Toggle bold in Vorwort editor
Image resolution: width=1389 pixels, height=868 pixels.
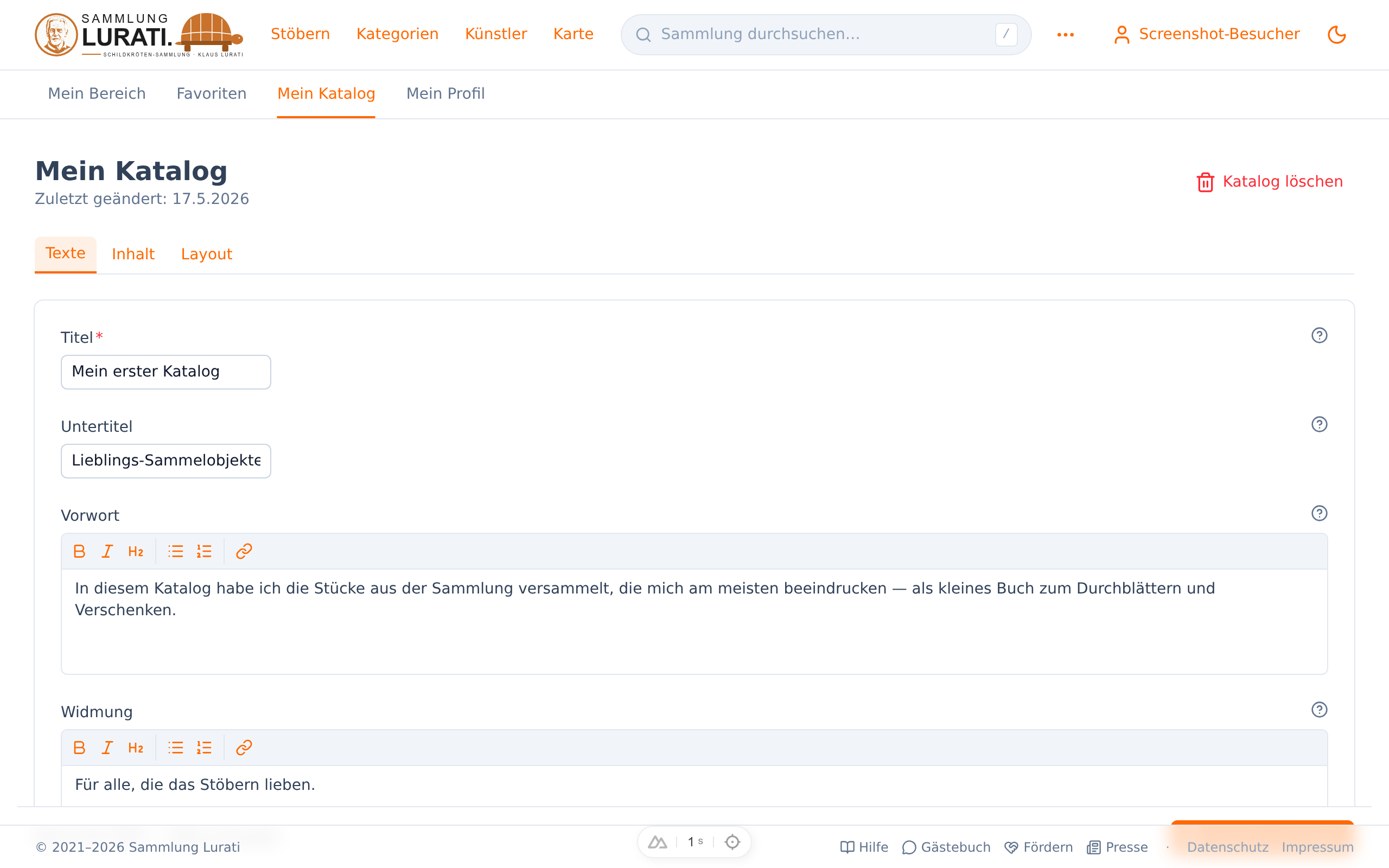pyautogui.click(x=79, y=552)
